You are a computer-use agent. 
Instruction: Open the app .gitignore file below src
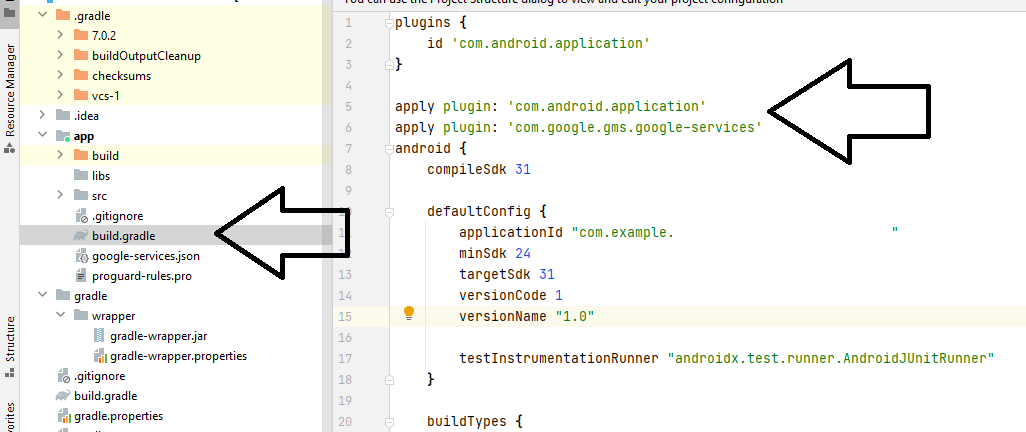coord(109,215)
